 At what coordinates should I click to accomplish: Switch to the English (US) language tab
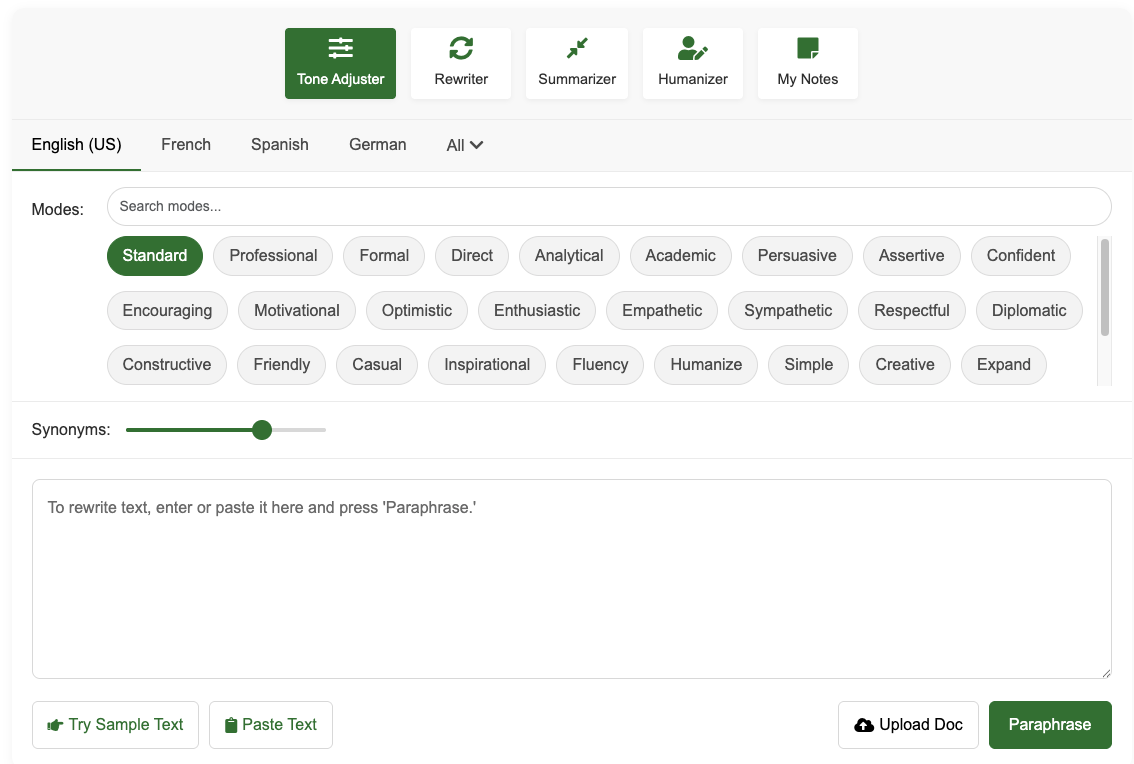point(77,145)
